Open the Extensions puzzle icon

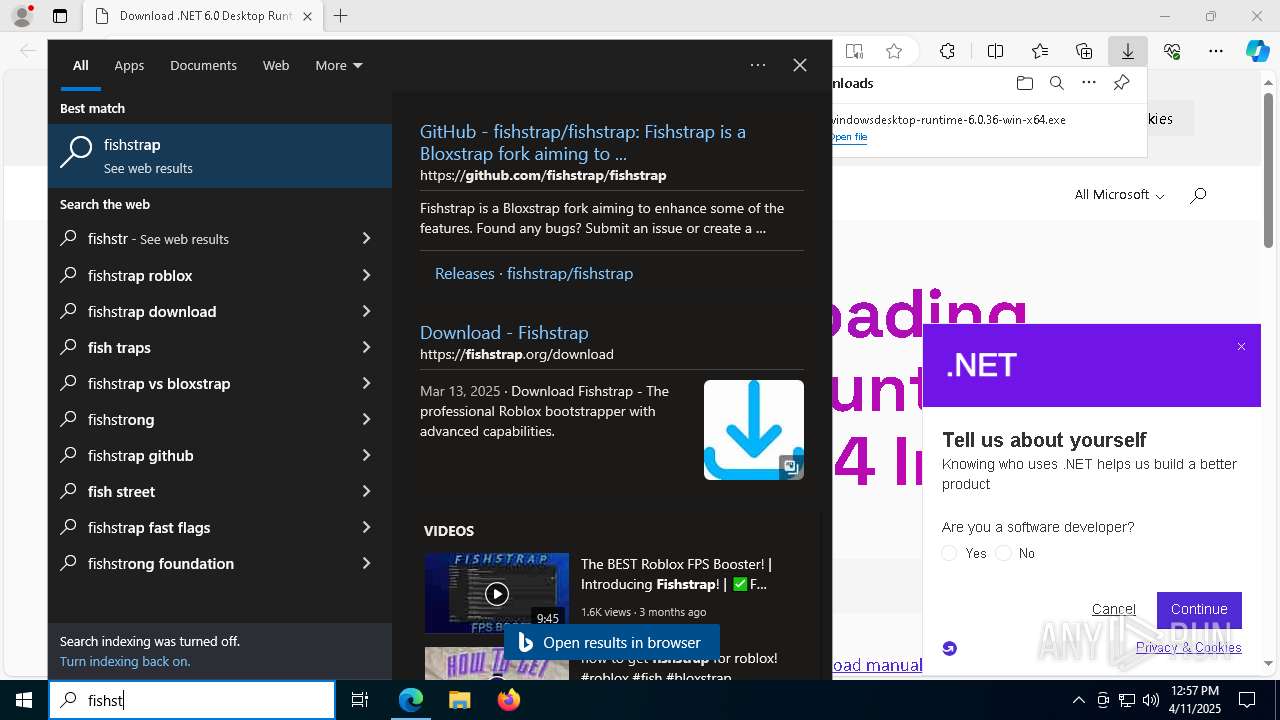[x=947, y=51]
